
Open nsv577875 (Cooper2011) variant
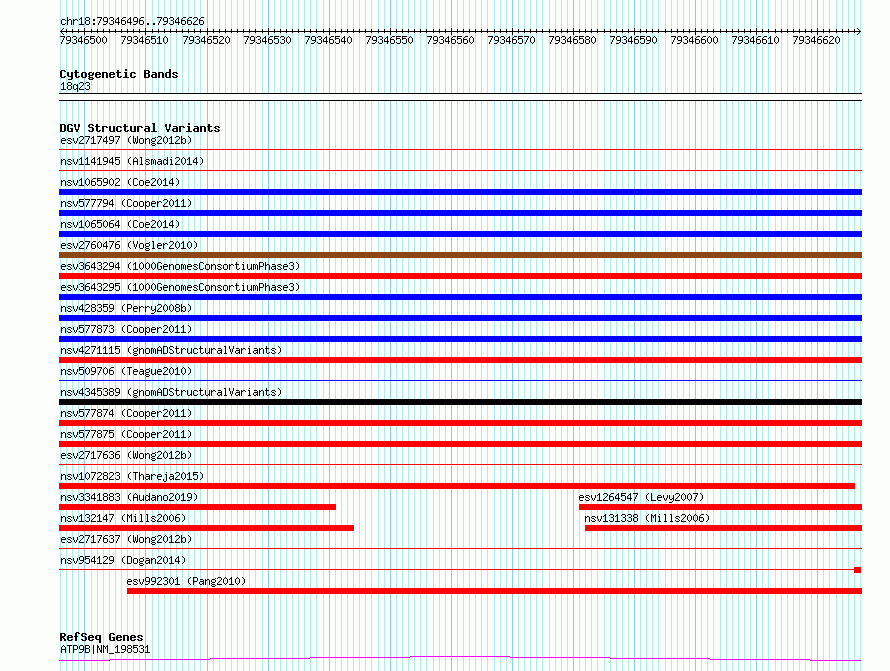[x=126, y=434]
